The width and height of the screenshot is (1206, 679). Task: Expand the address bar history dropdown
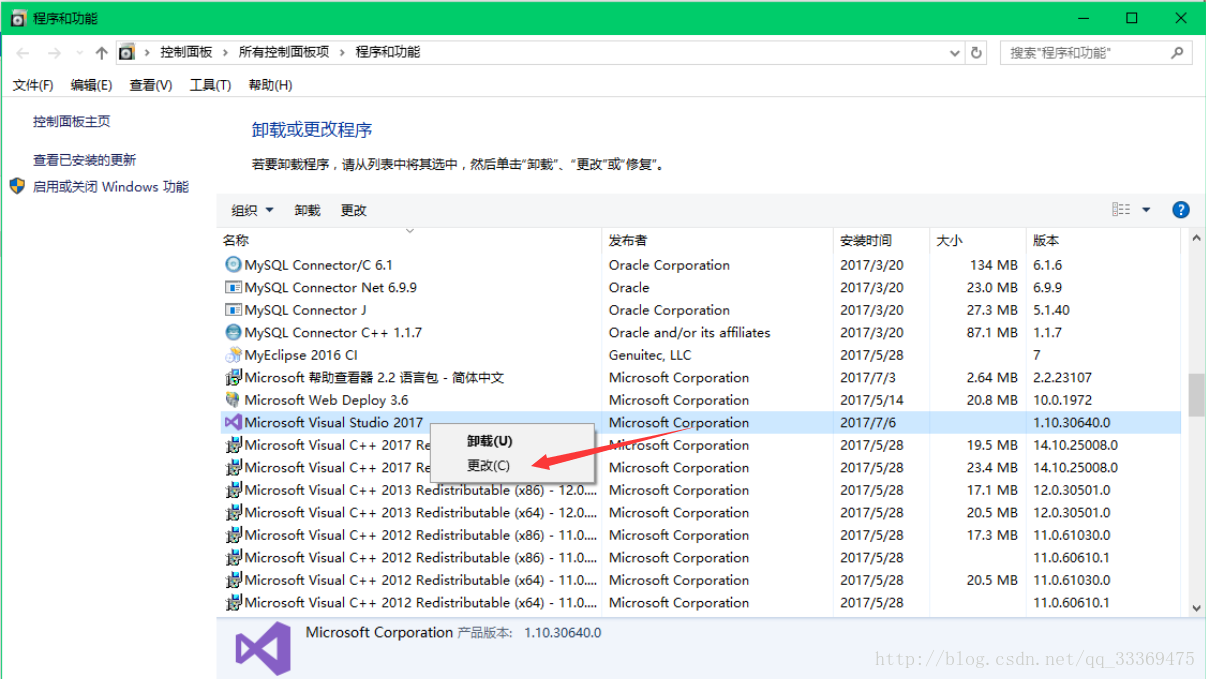click(953, 53)
